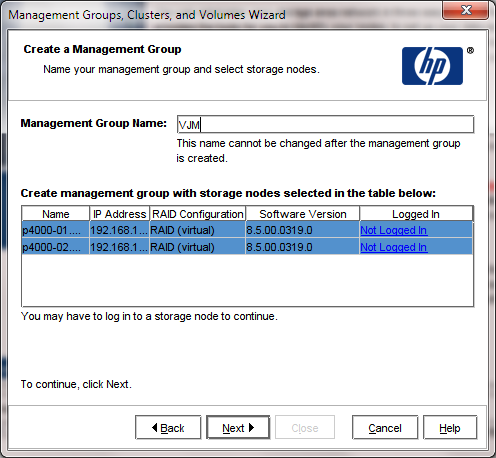Click the disabled Close button
This screenshot has width=496, height=458.
pyautogui.click(x=305, y=427)
